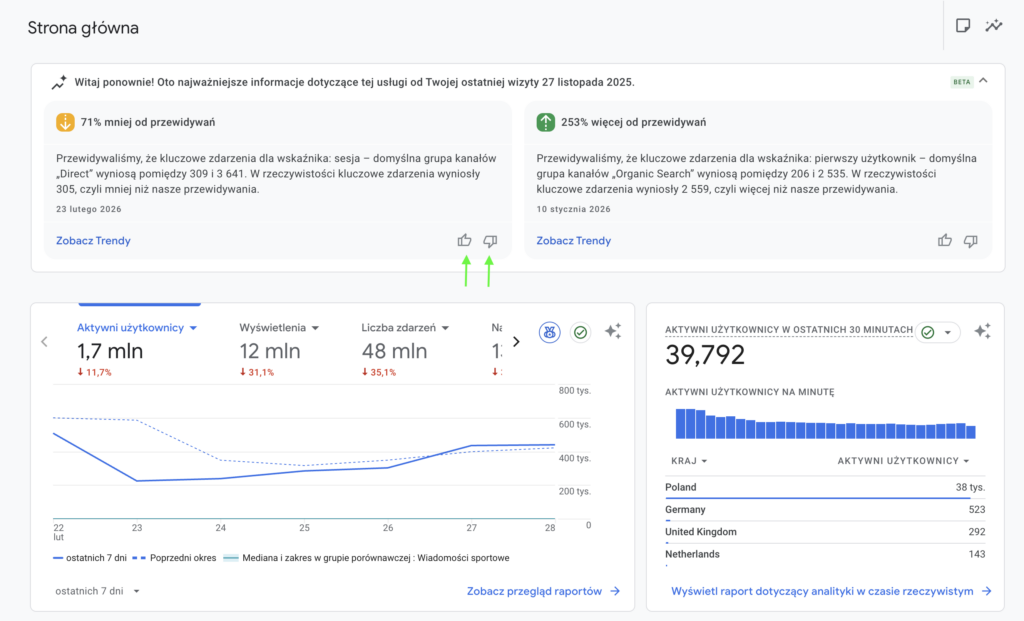Open the 'Zobacz przegląd raportów' link
This screenshot has width=1024, height=621.
543,591
